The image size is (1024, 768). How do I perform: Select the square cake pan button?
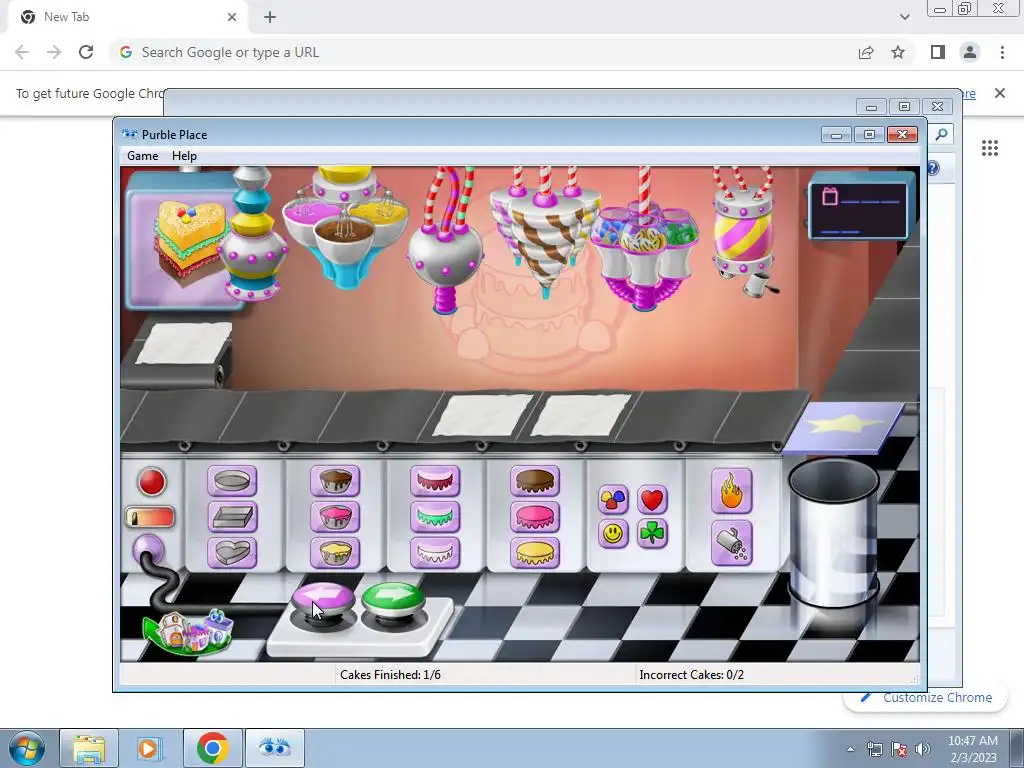232,517
